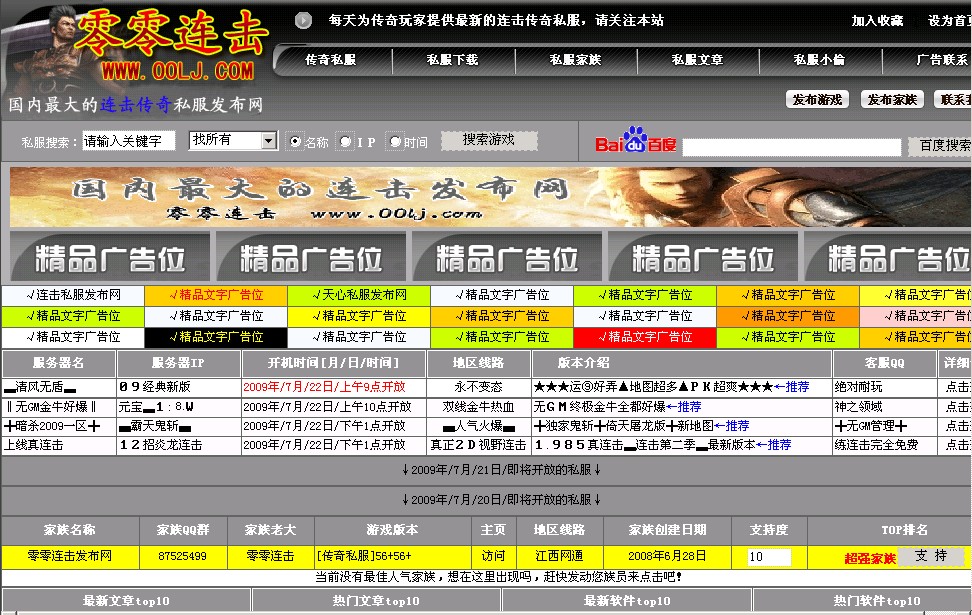
Task: Open the 找所有 dropdown
Action: [230, 141]
